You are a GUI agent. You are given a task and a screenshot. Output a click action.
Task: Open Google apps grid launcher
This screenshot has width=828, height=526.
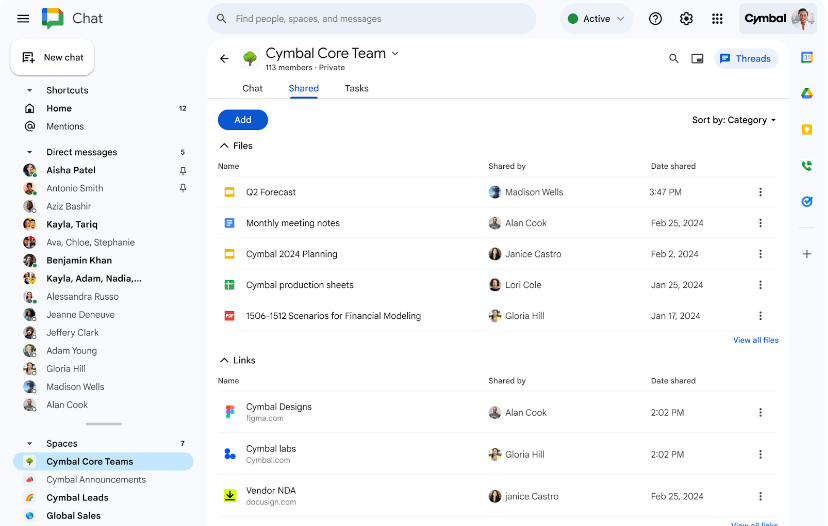(717, 19)
